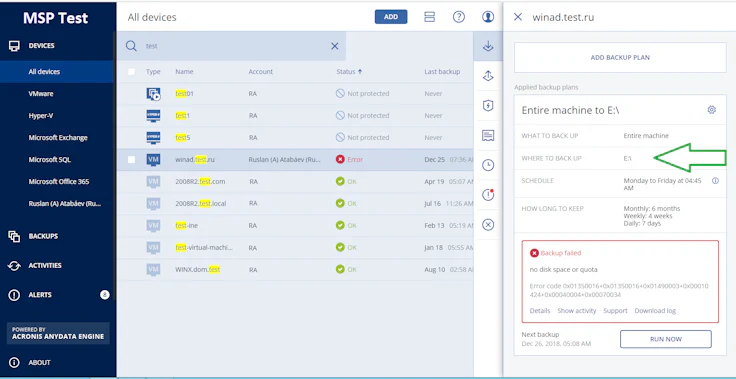Click the Hyper-V icon for test1

click(153, 116)
